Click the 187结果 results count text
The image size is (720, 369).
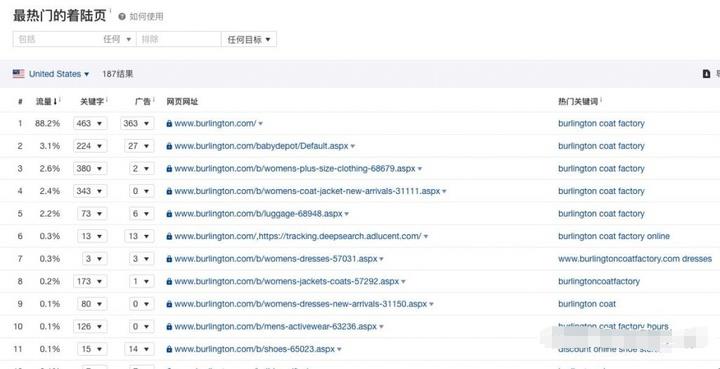pos(118,74)
